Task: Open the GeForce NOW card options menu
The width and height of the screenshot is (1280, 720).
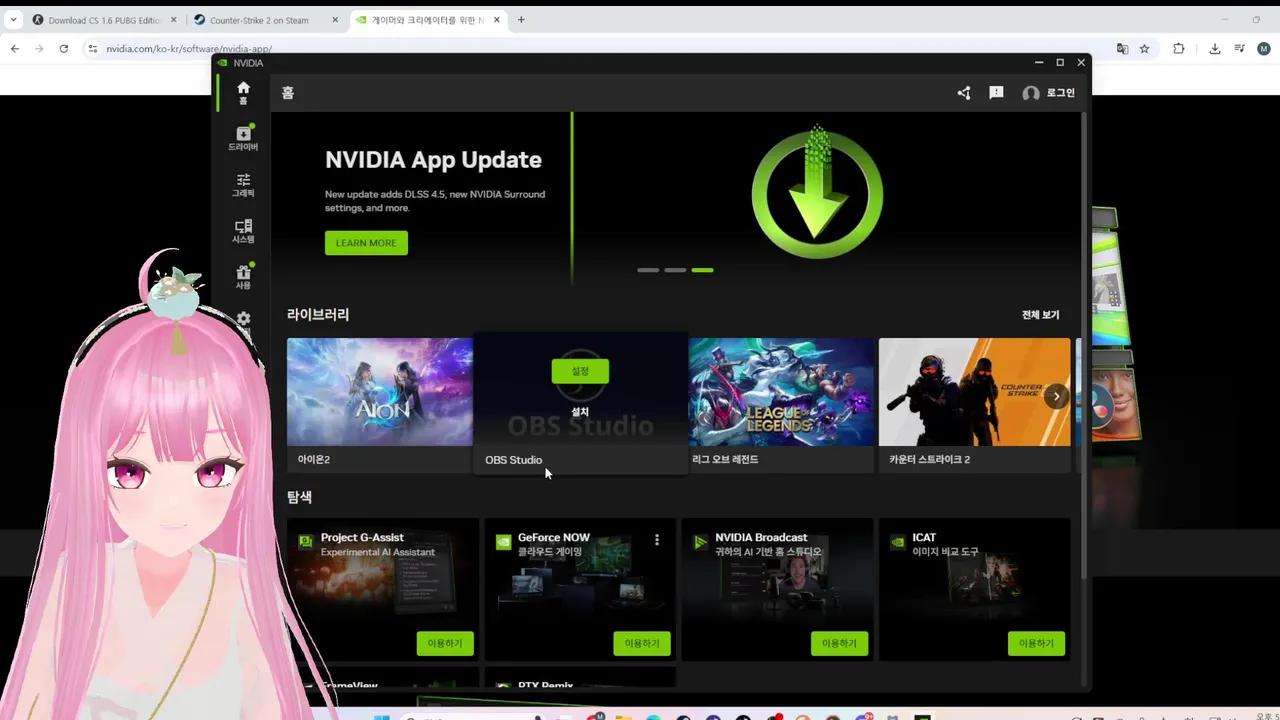Action: click(657, 540)
